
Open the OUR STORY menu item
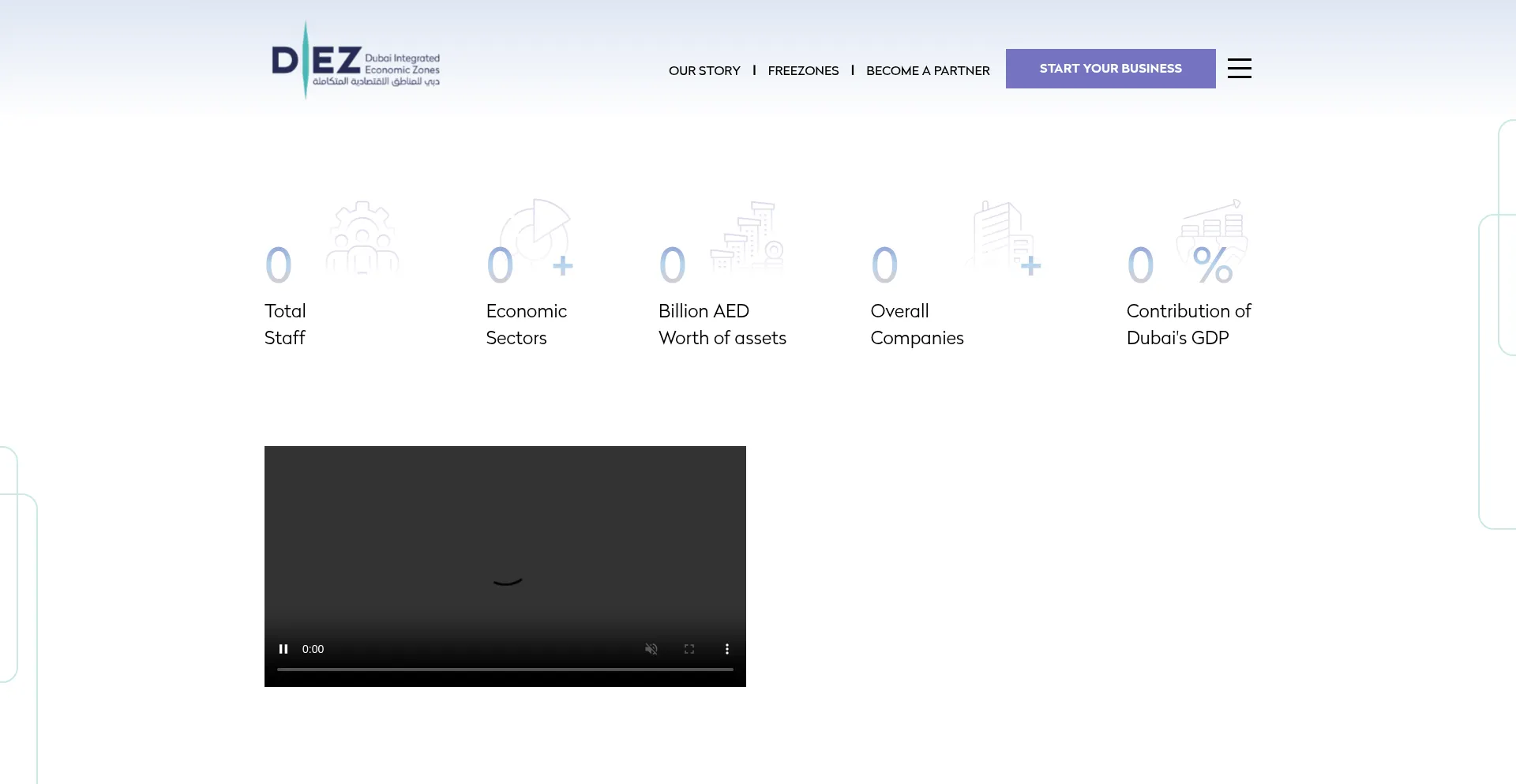[x=704, y=70]
